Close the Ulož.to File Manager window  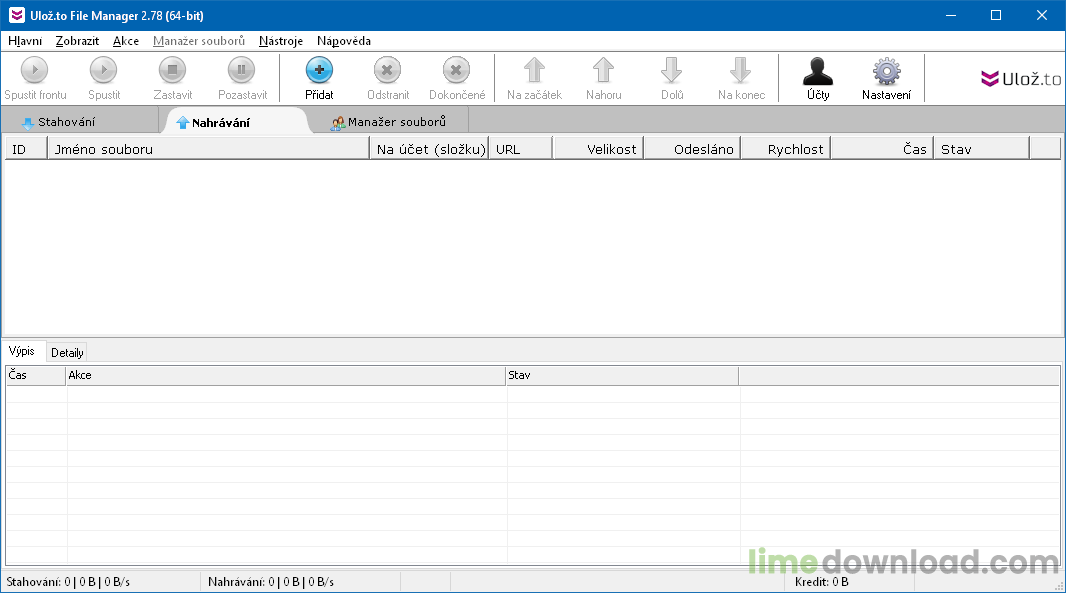tap(1042, 15)
